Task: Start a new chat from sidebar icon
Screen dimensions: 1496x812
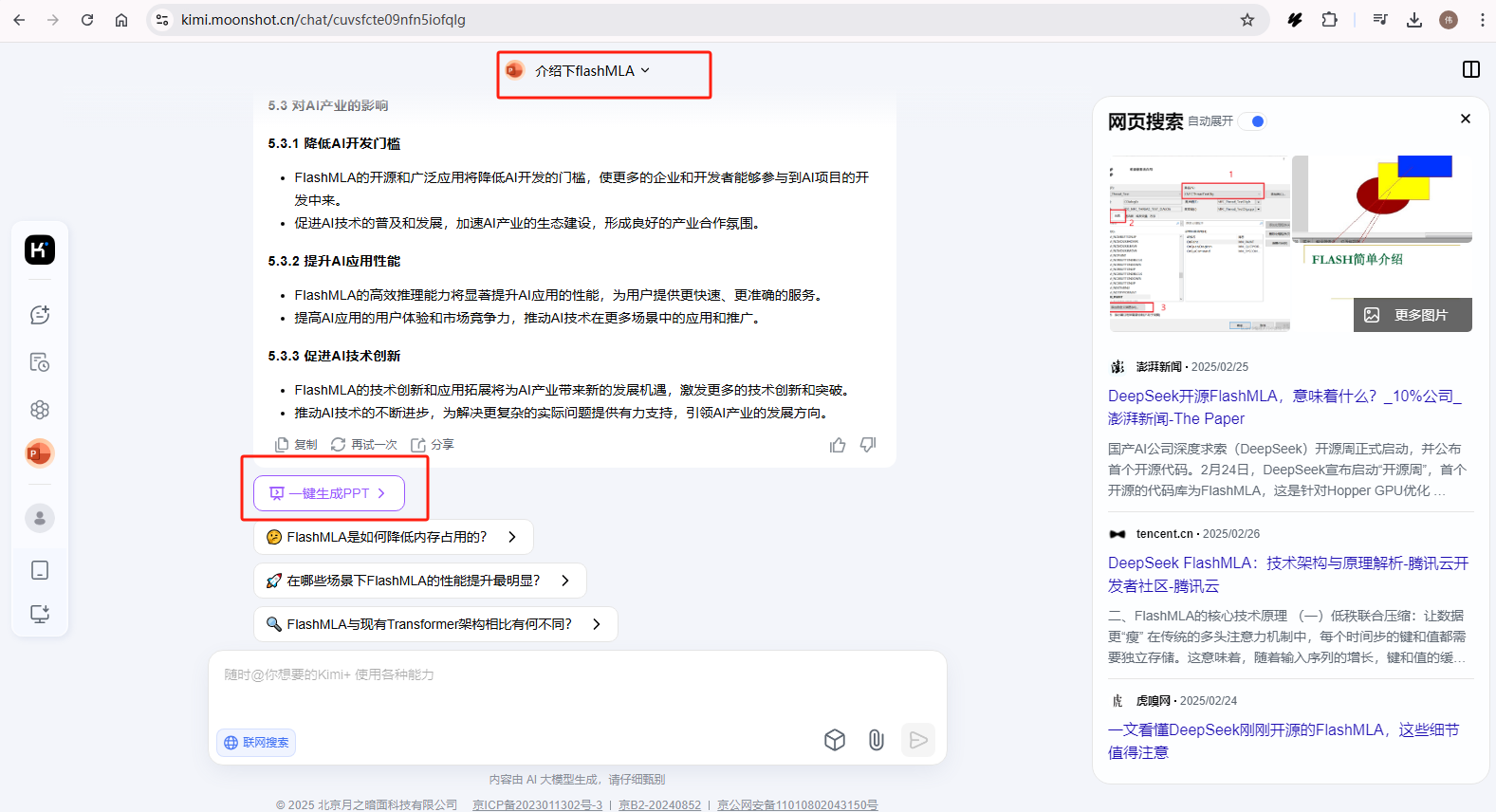Action: (x=40, y=315)
